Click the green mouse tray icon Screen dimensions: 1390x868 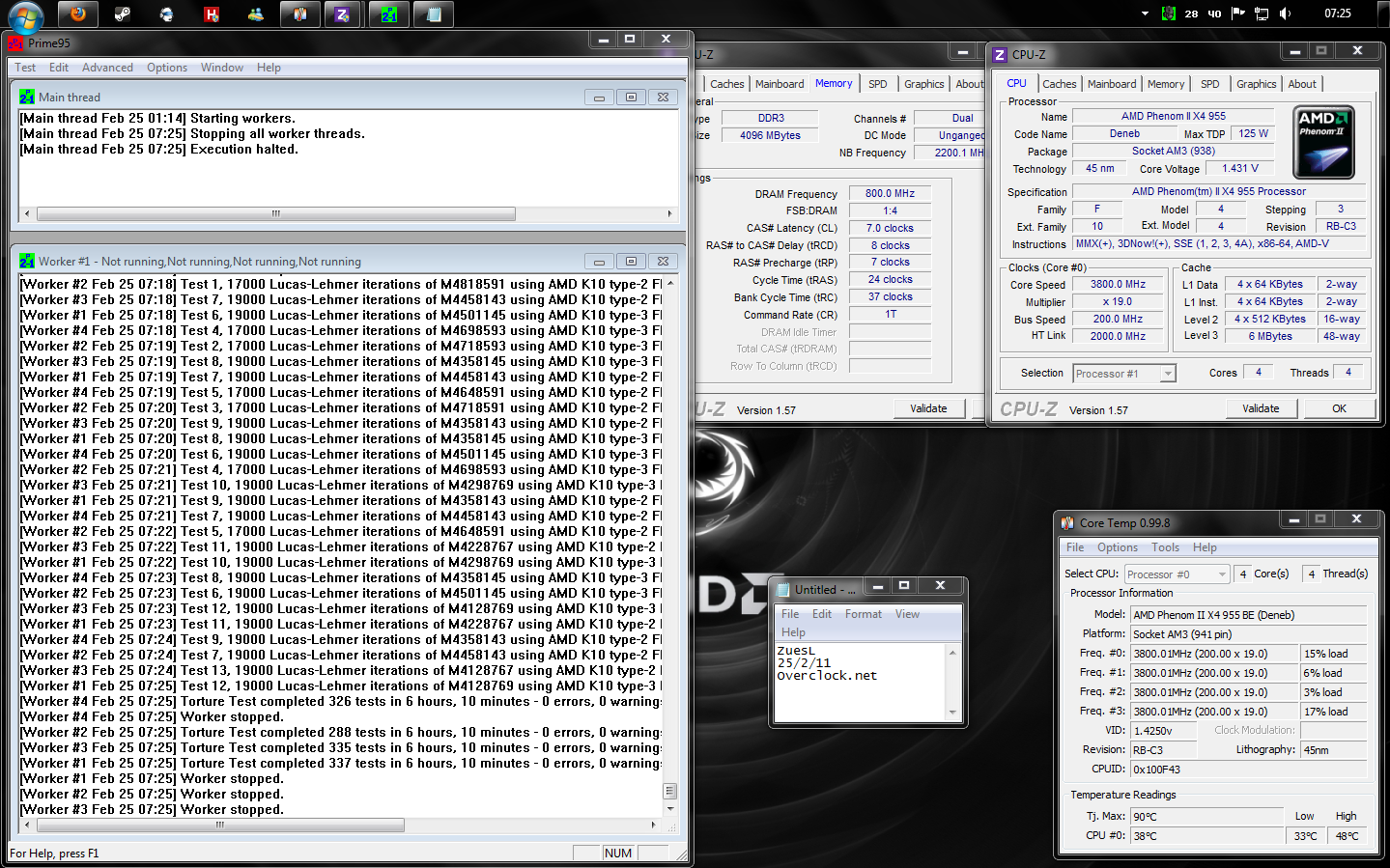click(x=1168, y=14)
